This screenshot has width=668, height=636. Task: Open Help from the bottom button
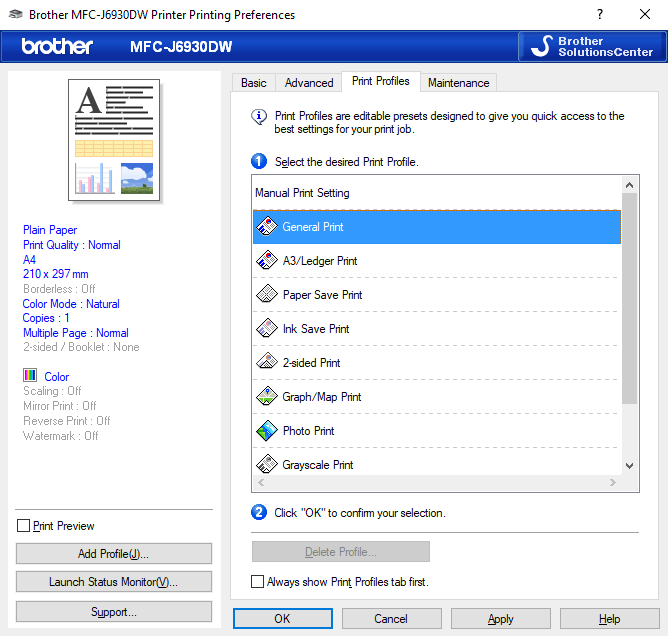(x=609, y=619)
